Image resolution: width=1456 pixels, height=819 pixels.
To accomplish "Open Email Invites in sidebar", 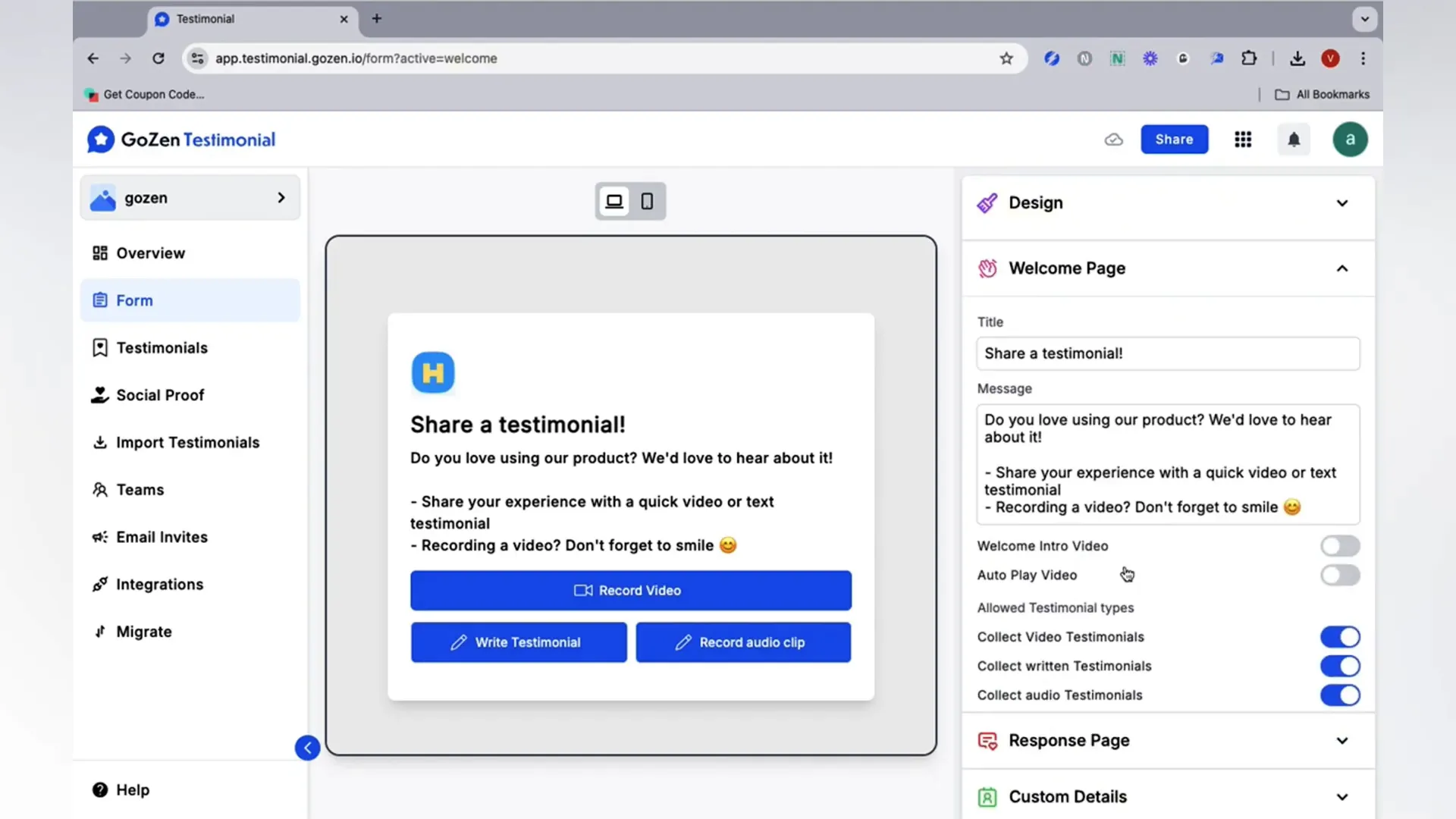I will [x=190, y=537].
